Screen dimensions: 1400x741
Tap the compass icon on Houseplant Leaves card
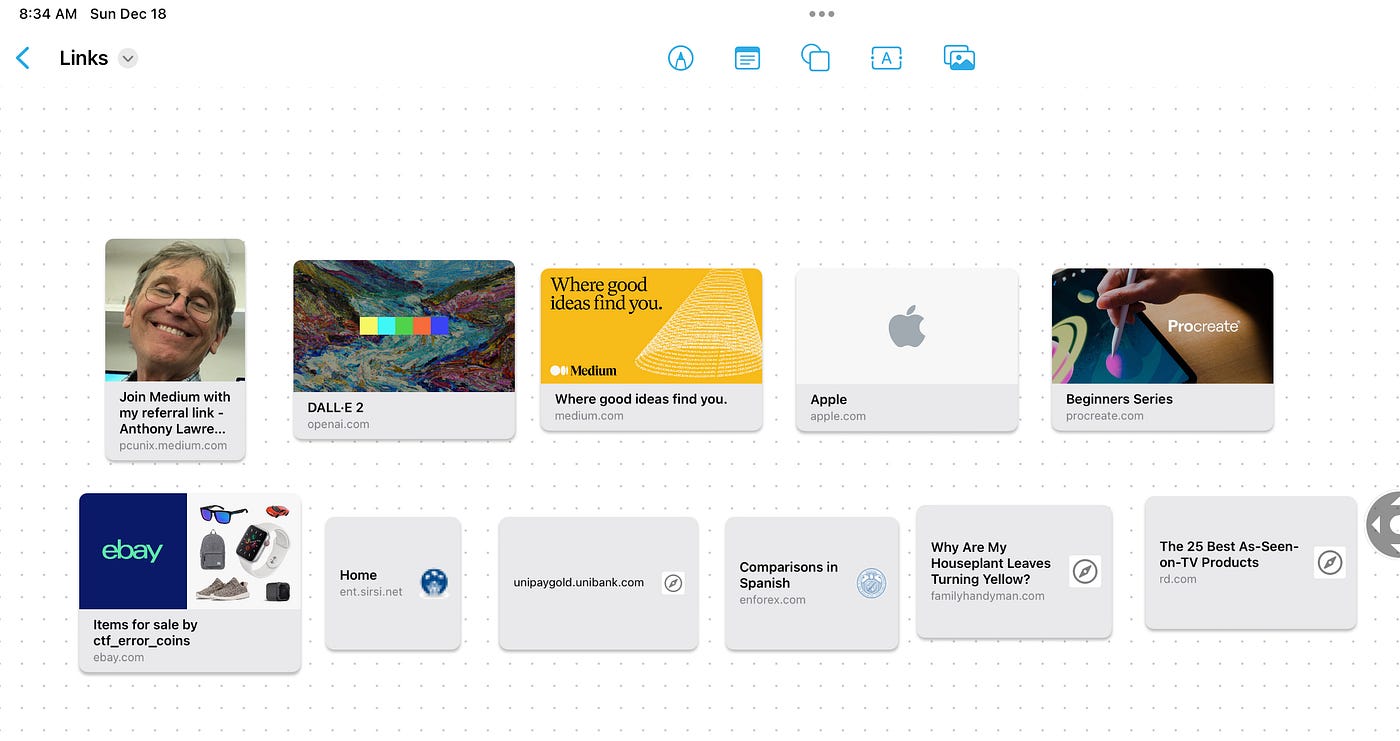[1085, 571]
